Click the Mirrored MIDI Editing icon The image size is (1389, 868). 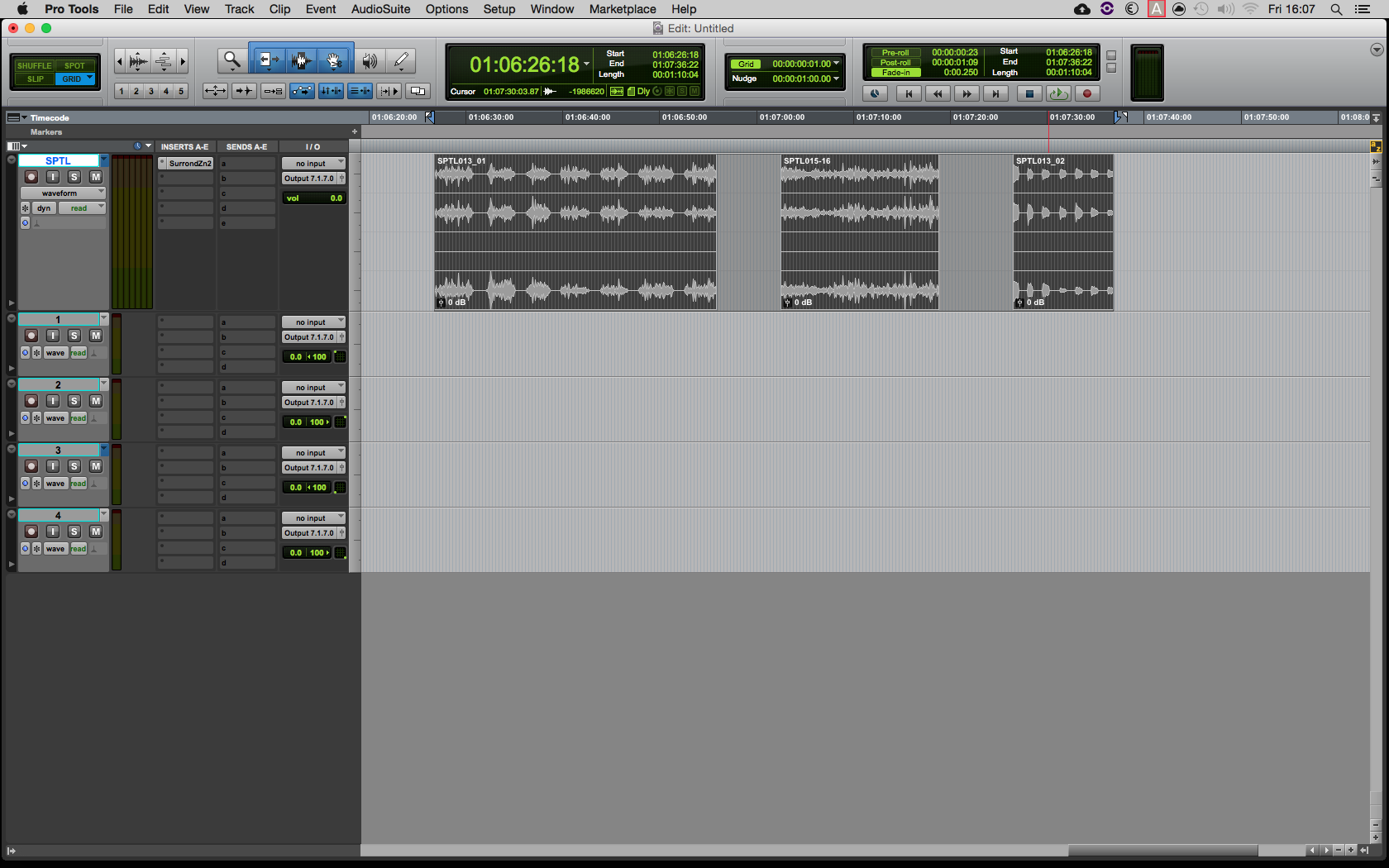click(273, 91)
